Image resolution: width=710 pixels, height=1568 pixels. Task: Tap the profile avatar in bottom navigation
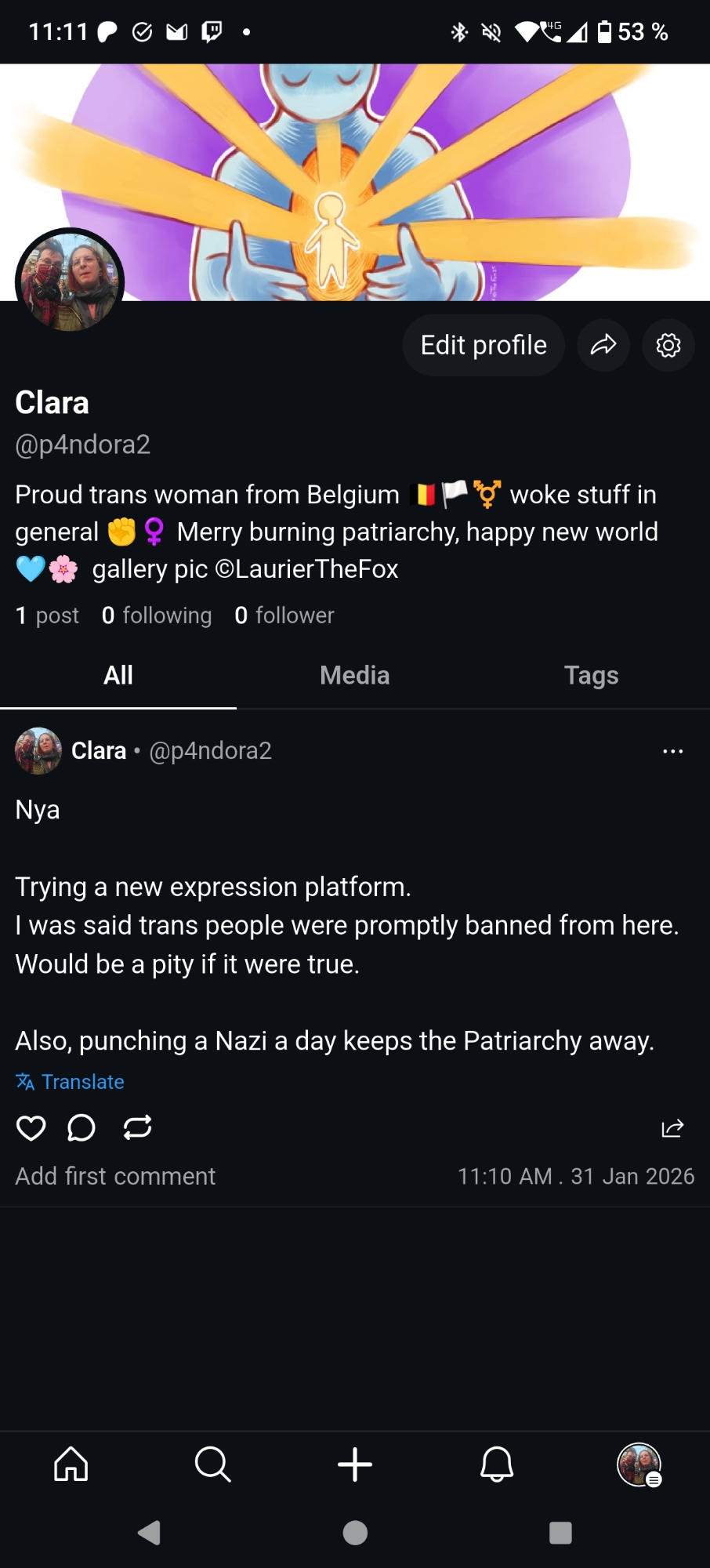pos(639,1464)
